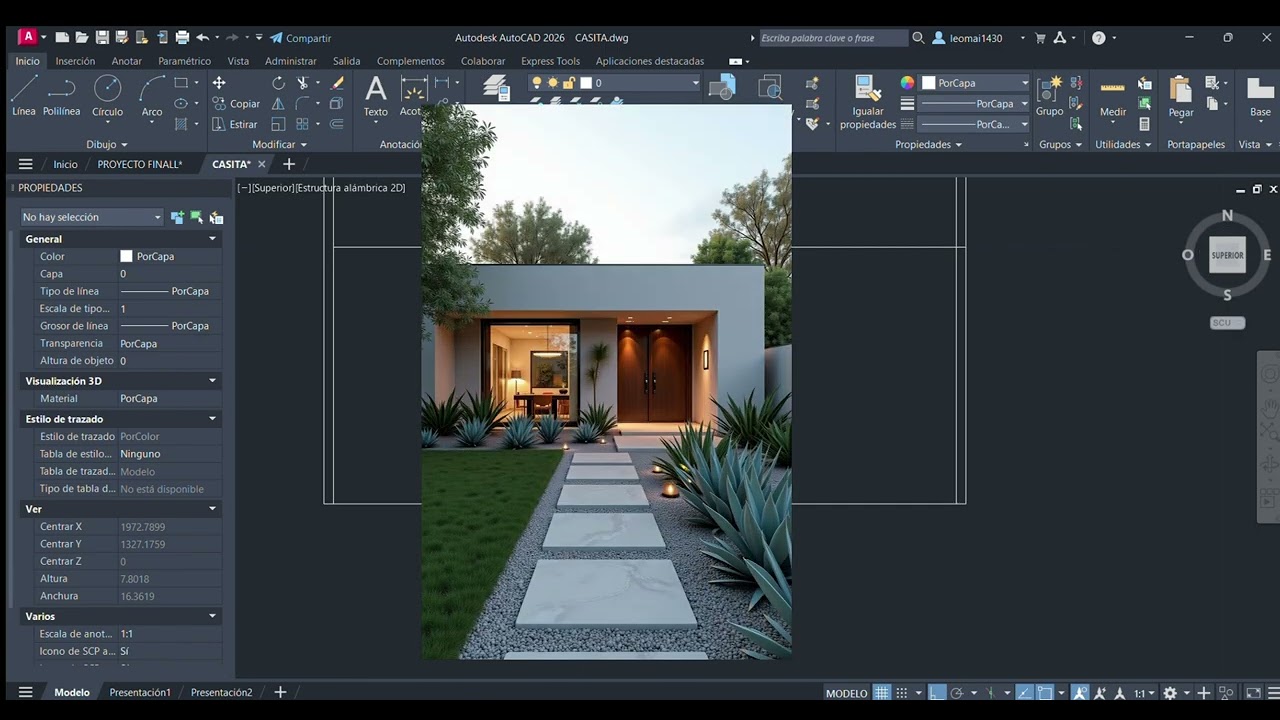Click the Compartir button
Viewport: 1280px width, 720px height.
[x=300, y=38]
